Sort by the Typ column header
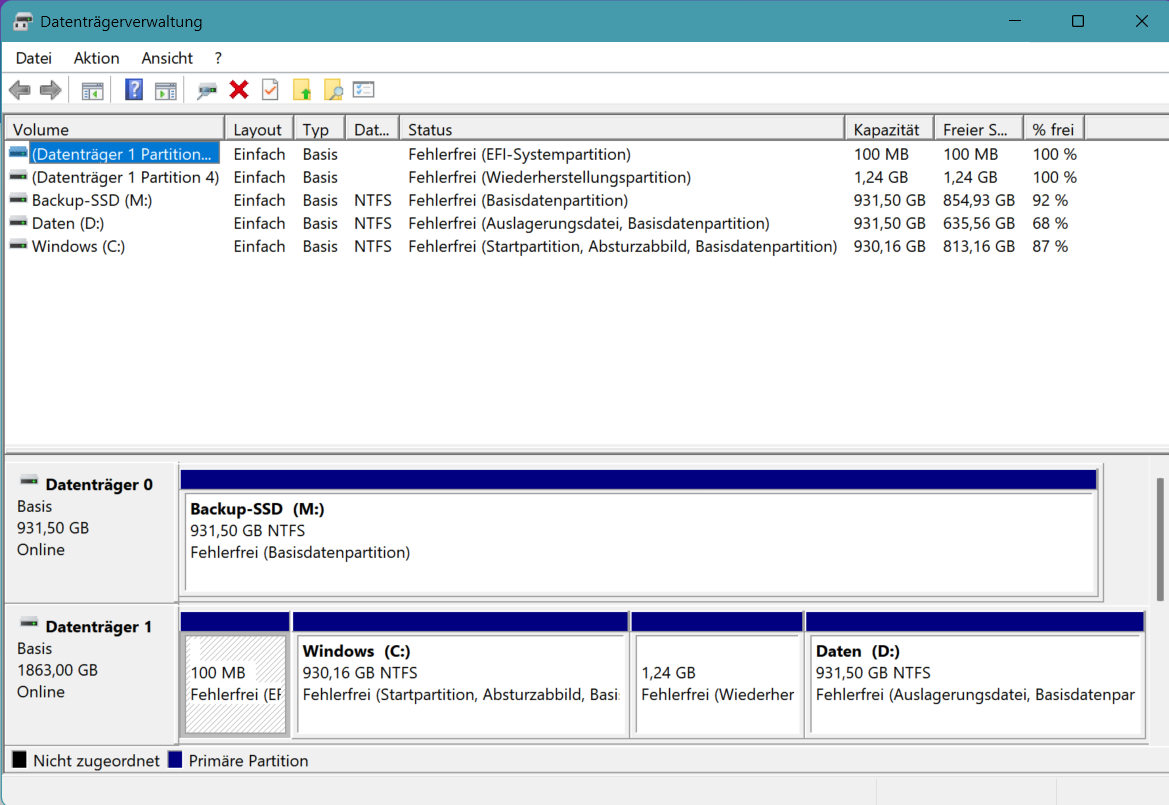 point(319,129)
